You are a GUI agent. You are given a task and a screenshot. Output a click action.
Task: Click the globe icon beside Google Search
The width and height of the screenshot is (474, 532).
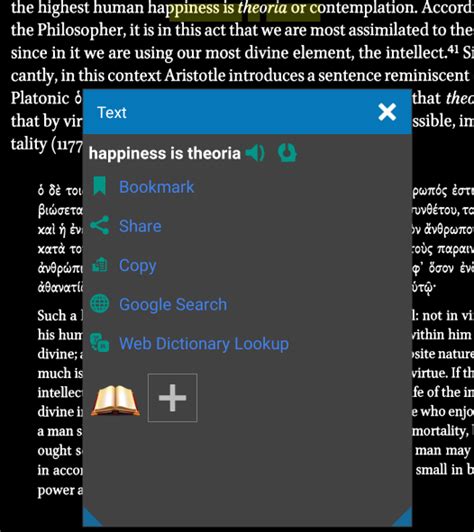coord(99,303)
